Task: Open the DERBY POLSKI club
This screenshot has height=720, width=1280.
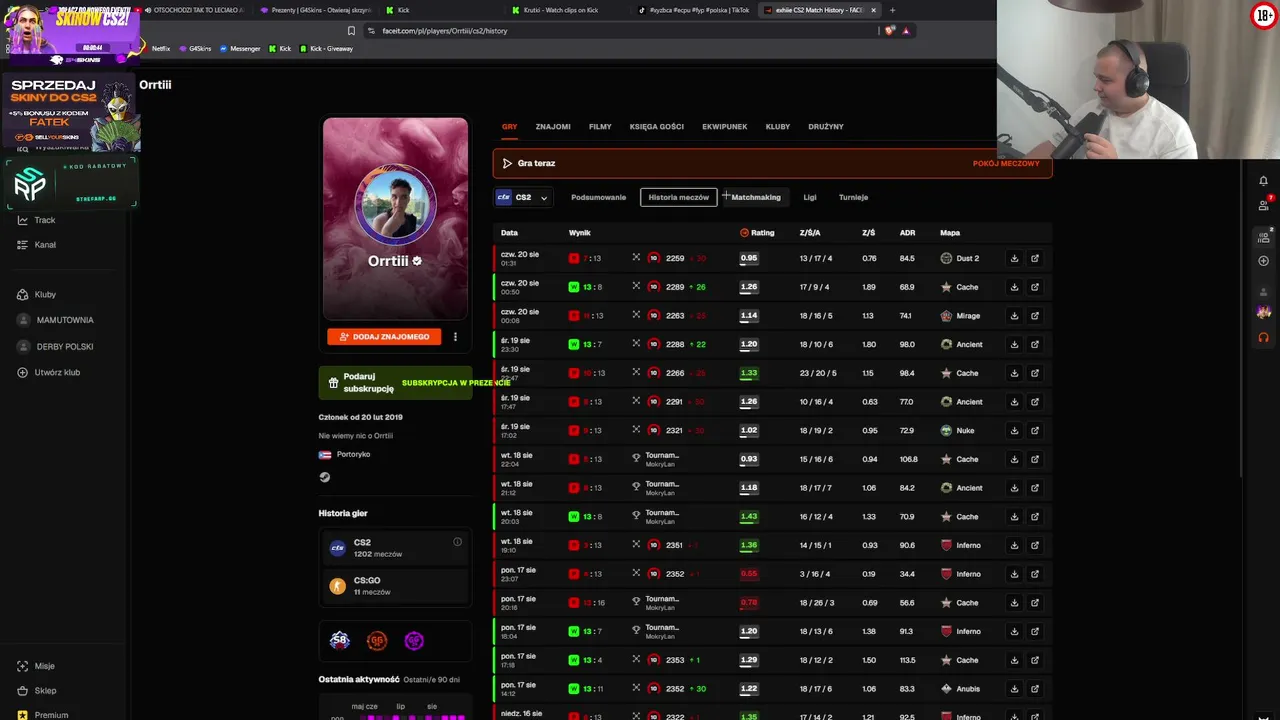Action: 64,347
